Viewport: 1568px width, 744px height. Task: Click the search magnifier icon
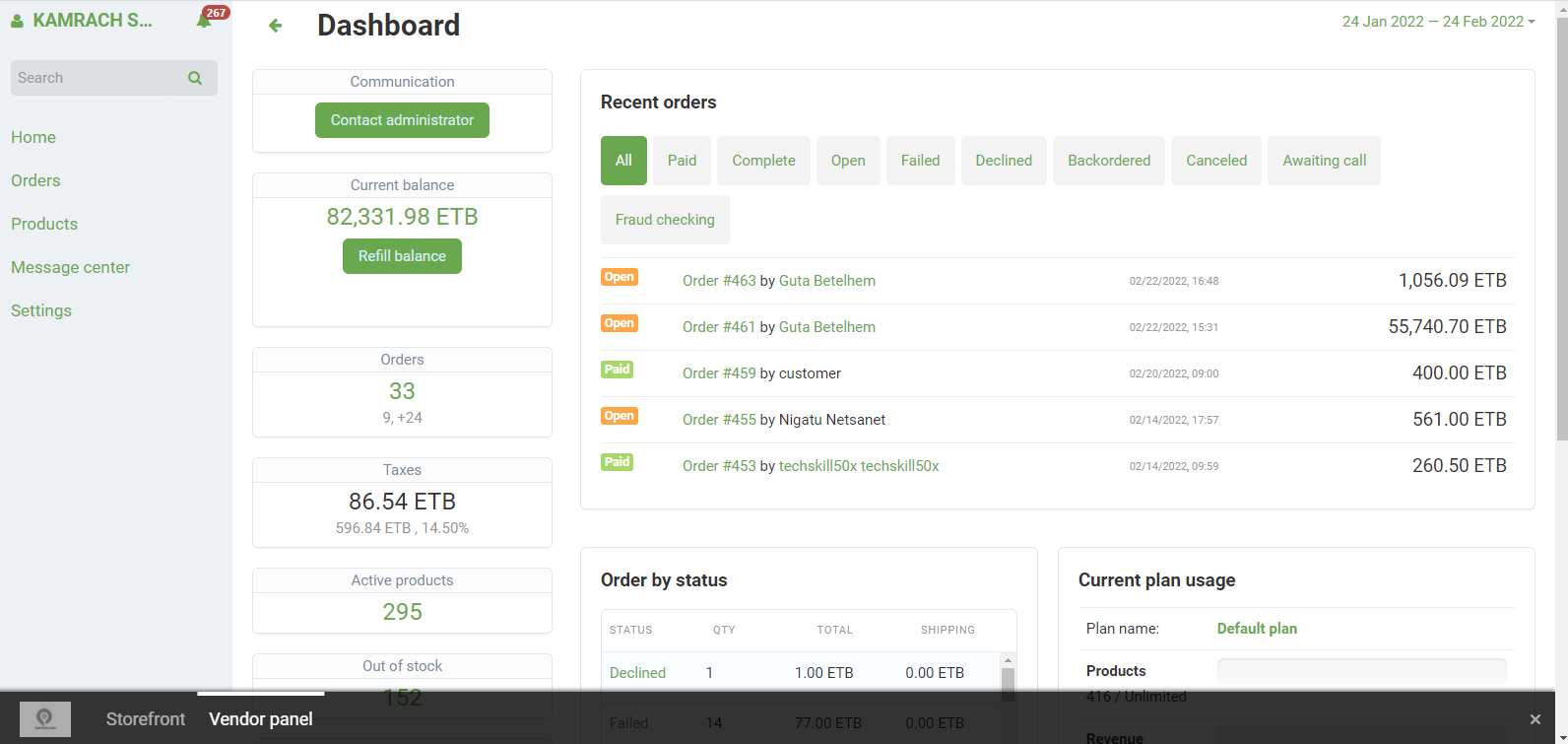pyautogui.click(x=195, y=78)
